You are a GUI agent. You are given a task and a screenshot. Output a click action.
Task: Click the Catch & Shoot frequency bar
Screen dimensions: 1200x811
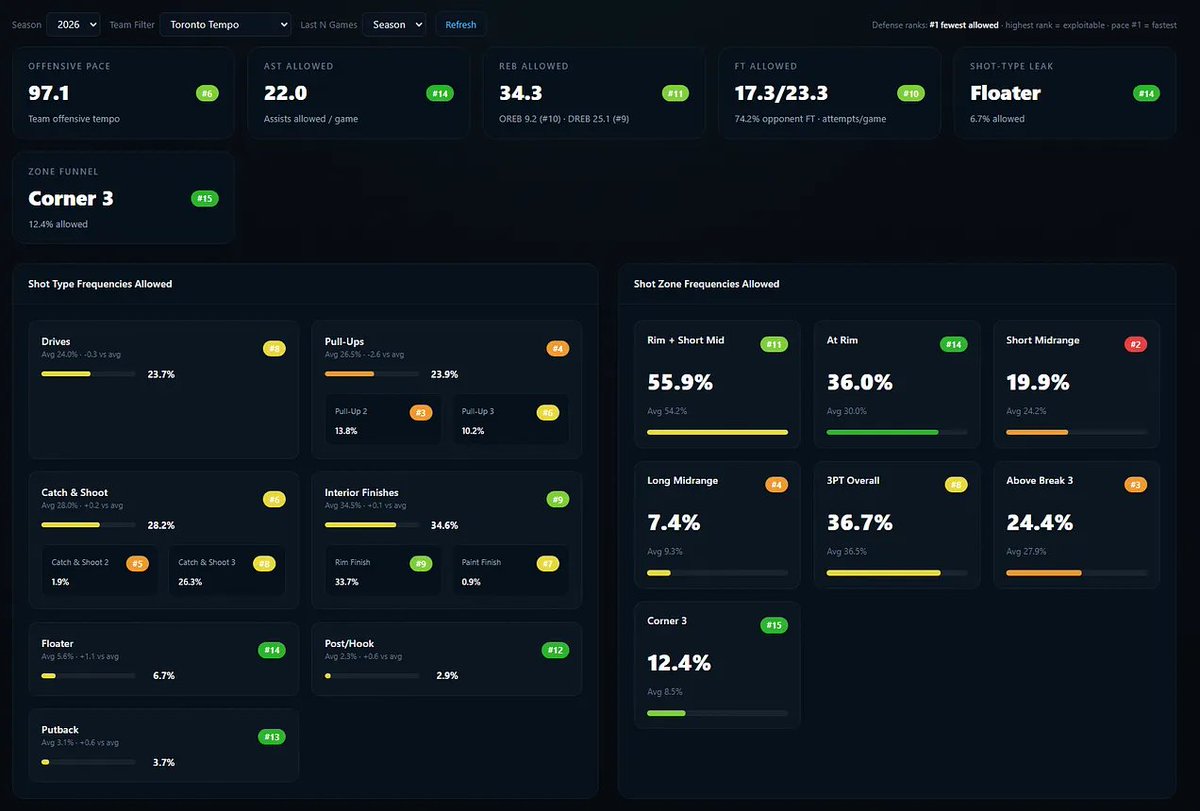(x=88, y=525)
